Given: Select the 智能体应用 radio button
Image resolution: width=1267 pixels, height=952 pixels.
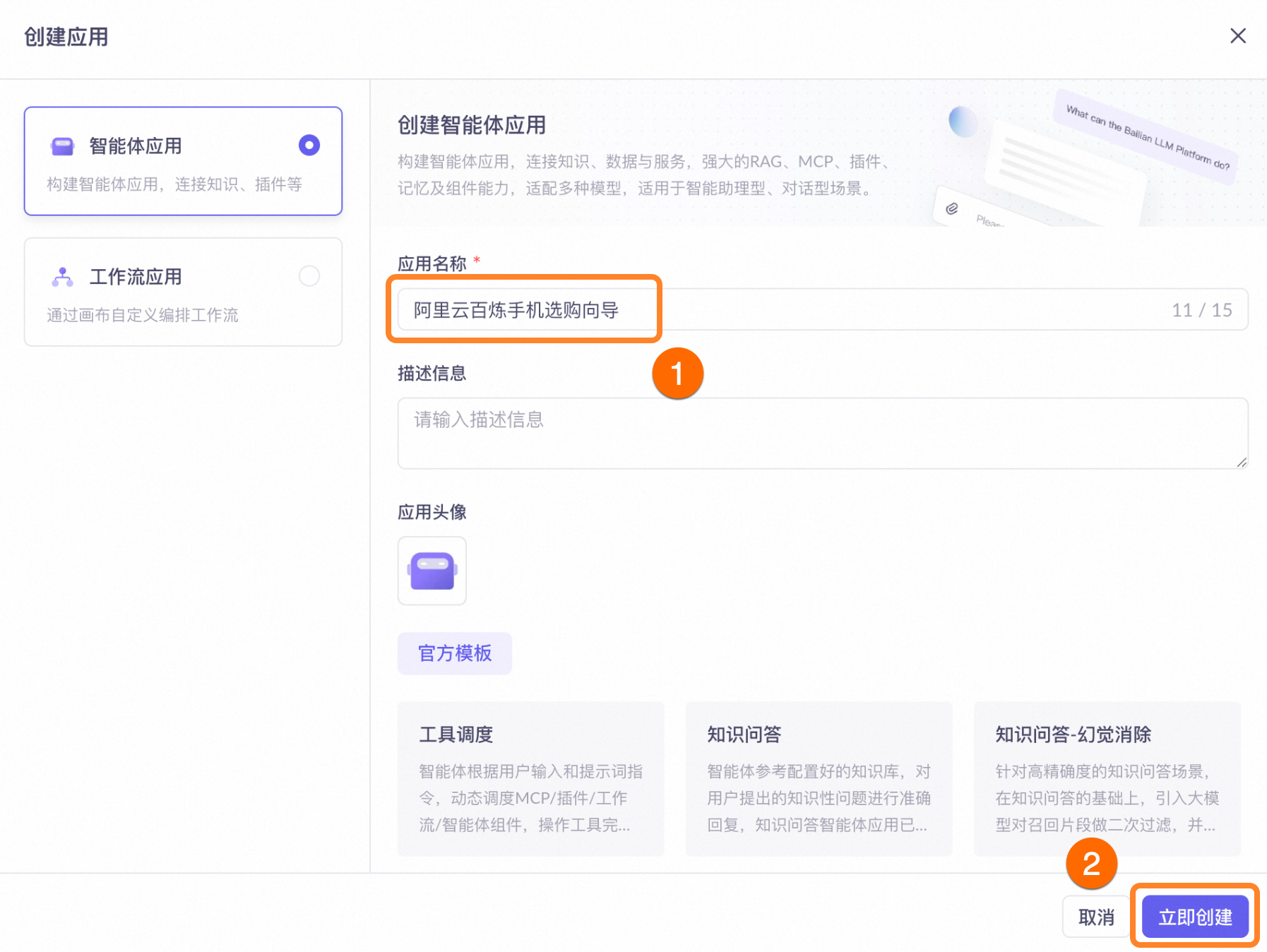Looking at the screenshot, I should [309, 145].
